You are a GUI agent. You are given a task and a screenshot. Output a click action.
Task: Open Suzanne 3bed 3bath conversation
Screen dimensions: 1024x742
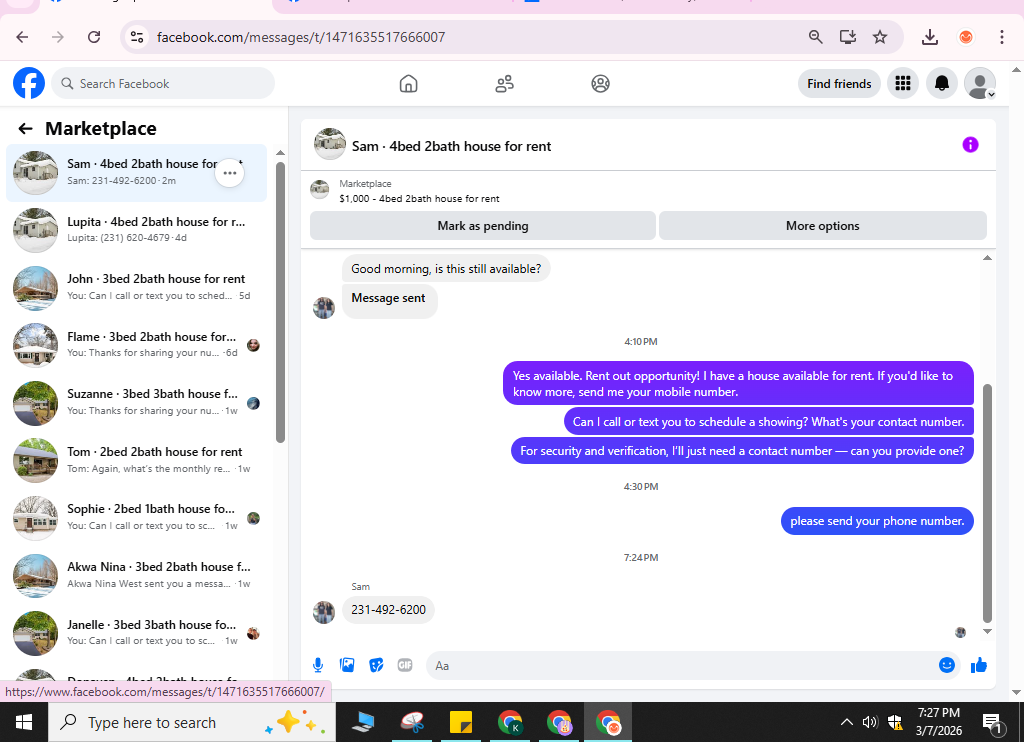[x=136, y=402]
